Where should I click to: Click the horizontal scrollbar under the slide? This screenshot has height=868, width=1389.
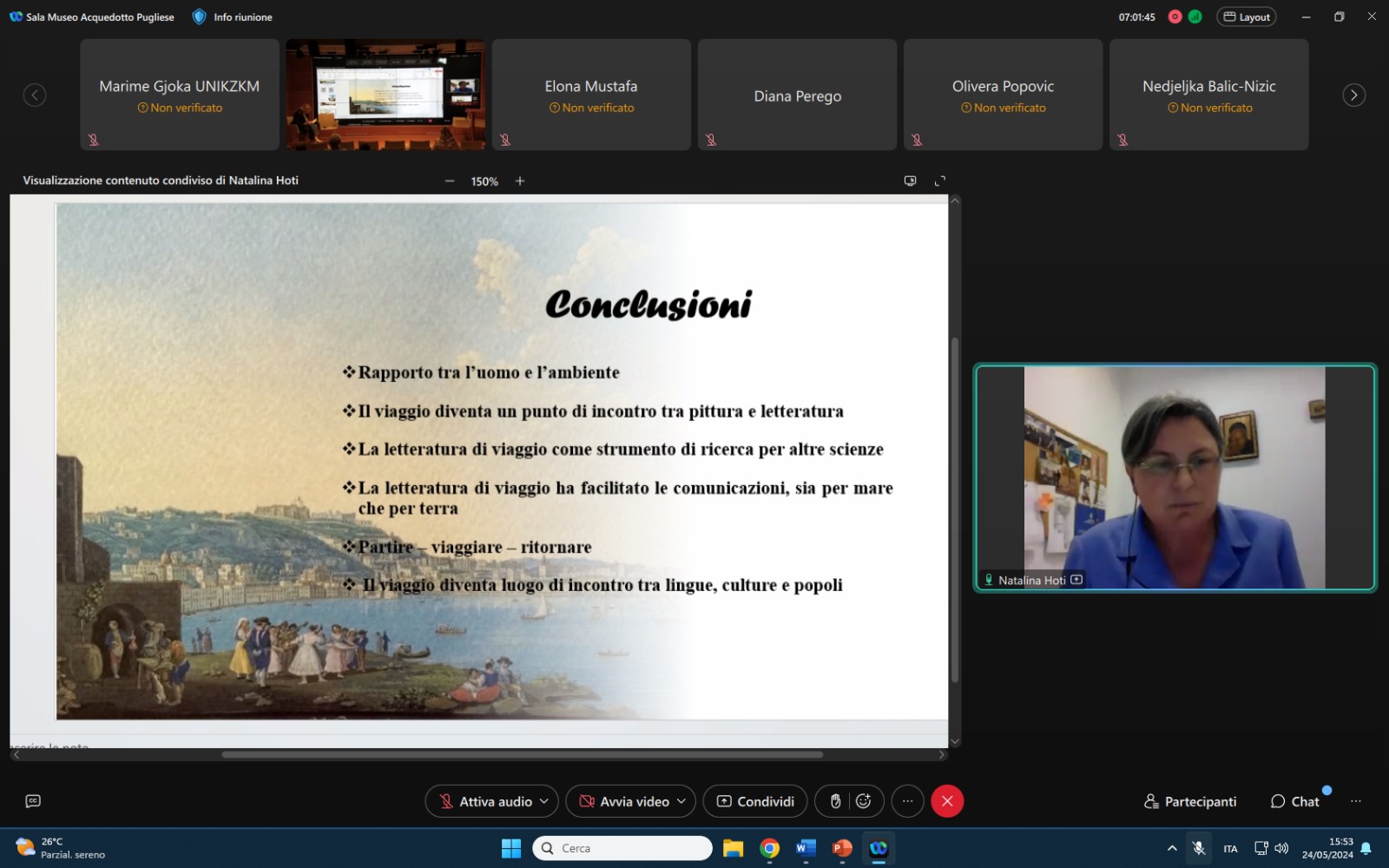521,755
